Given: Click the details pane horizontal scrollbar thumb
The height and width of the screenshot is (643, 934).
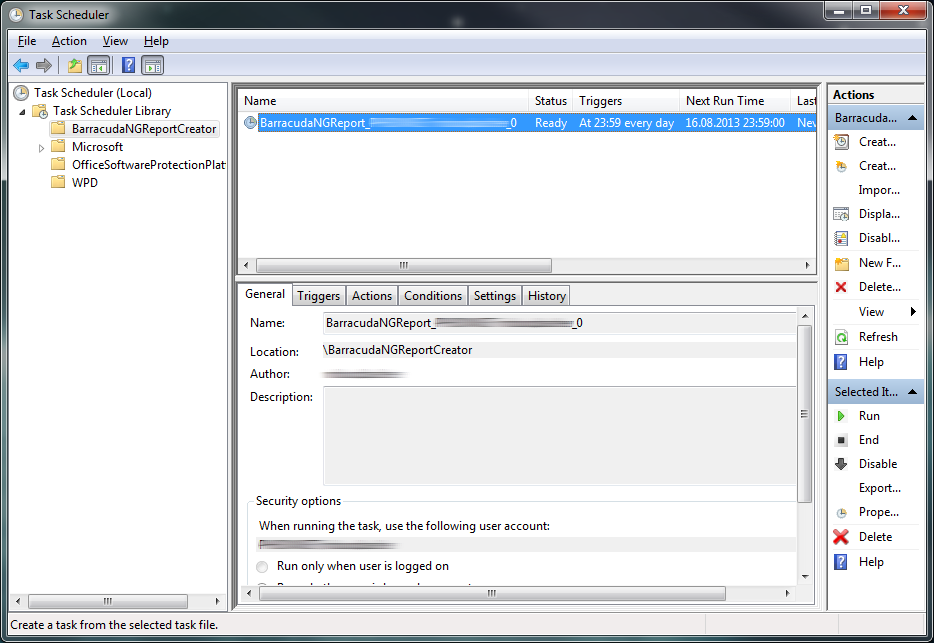Looking at the screenshot, I should (492, 594).
